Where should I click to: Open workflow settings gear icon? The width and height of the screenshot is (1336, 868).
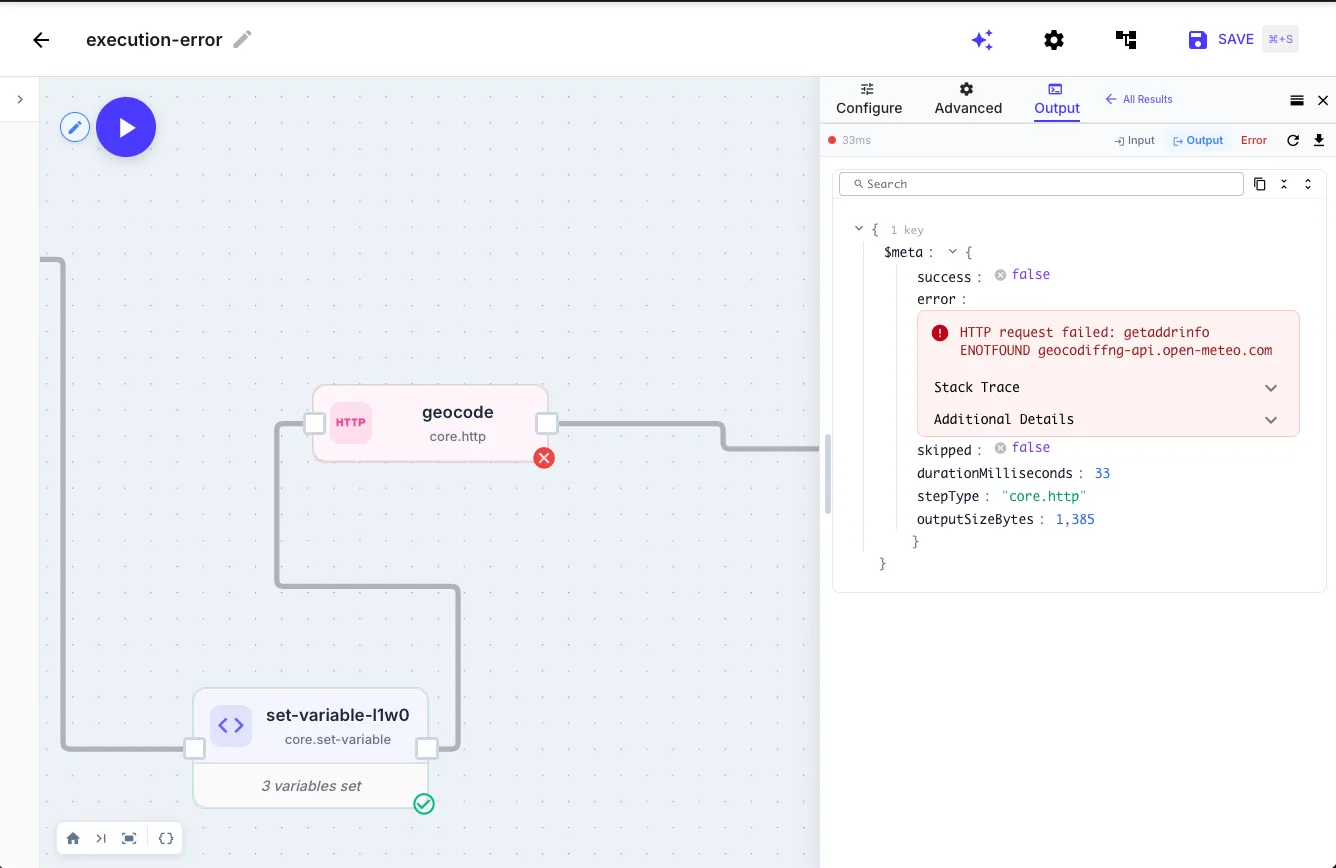1054,40
